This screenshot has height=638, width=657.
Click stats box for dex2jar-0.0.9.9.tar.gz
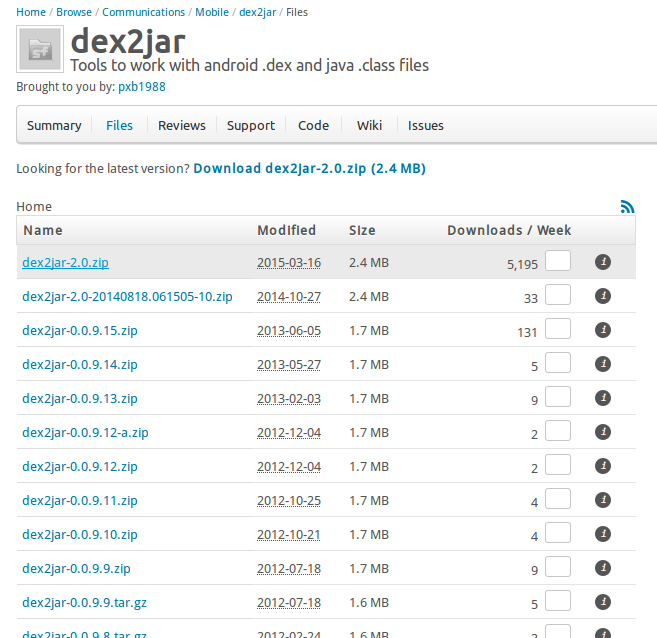[558, 600]
